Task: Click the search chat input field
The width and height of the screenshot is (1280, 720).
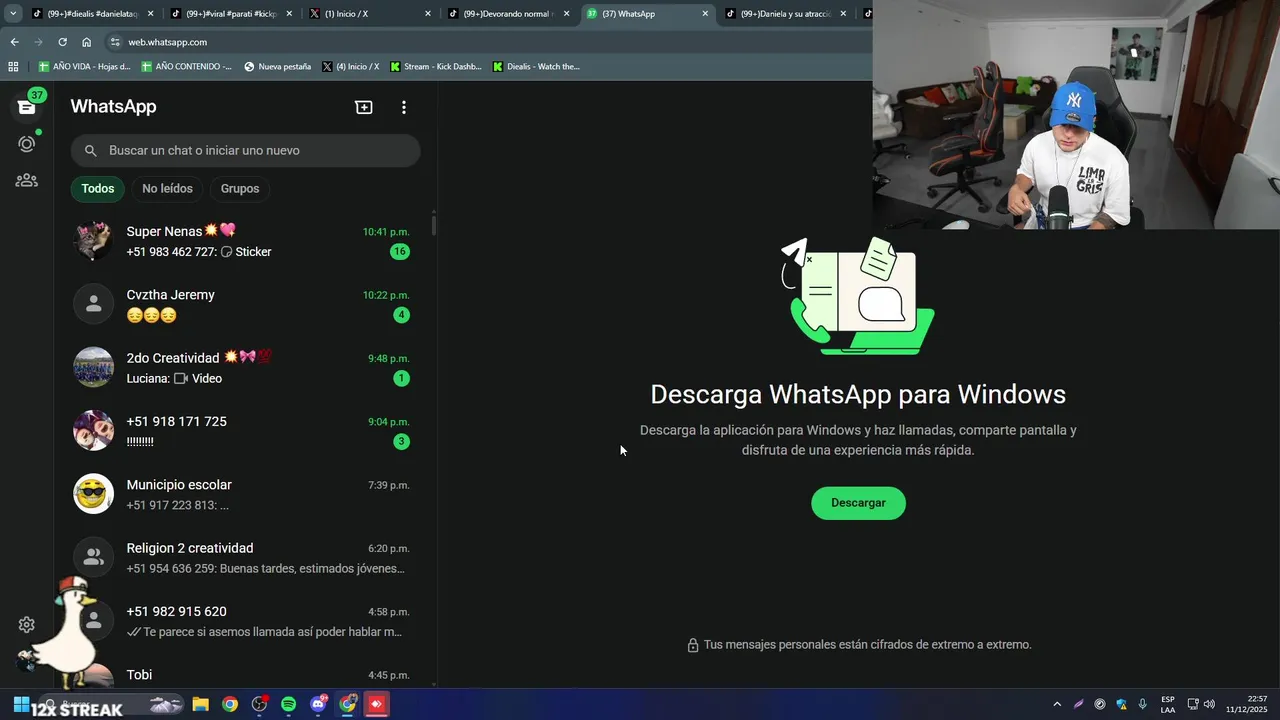Action: (x=245, y=150)
